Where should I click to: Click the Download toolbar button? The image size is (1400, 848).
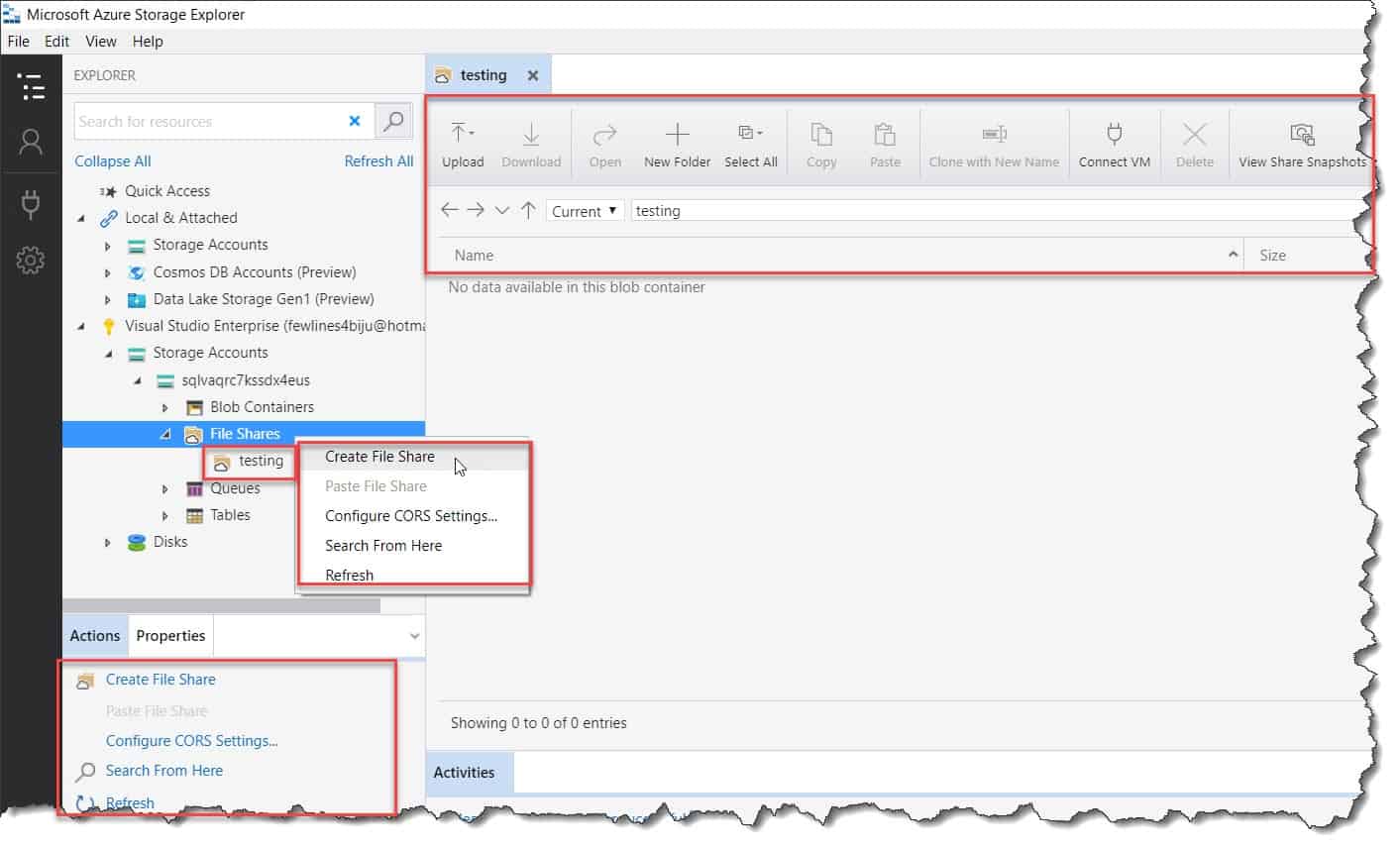(531, 145)
